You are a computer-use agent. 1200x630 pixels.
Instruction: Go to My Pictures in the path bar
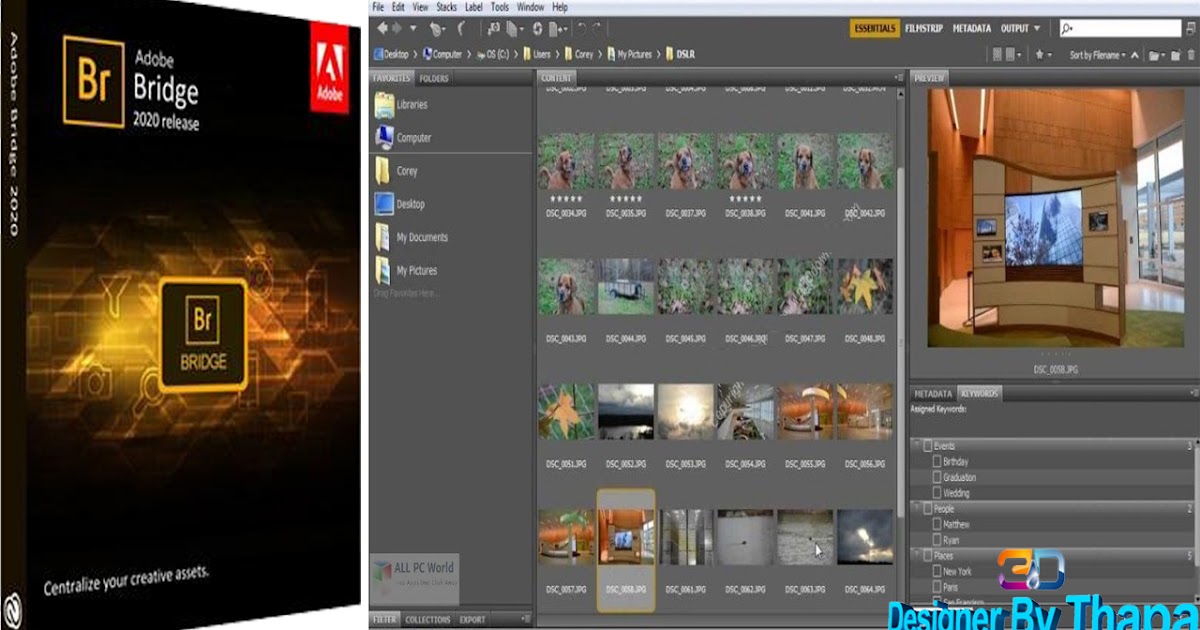coord(629,54)
